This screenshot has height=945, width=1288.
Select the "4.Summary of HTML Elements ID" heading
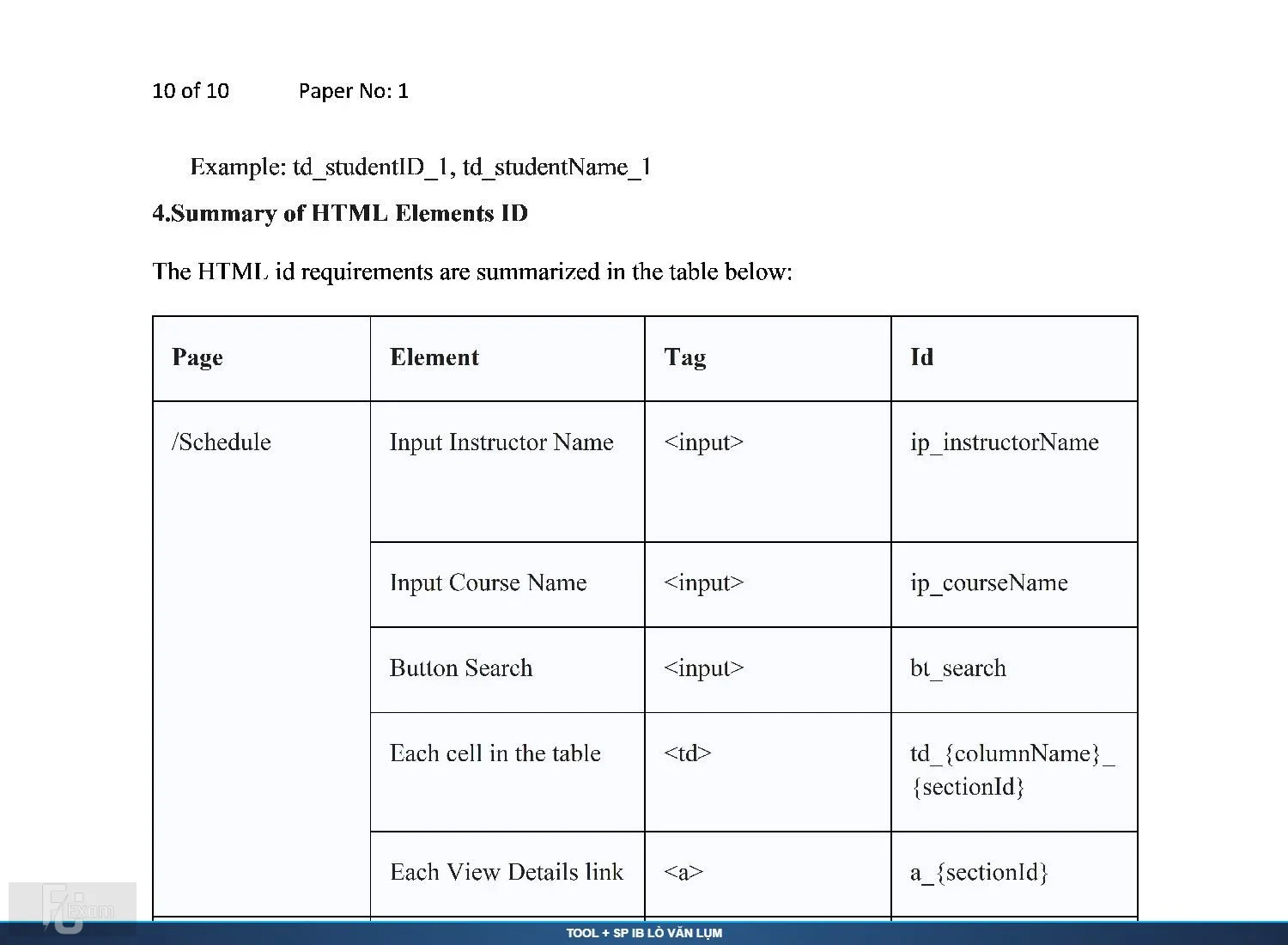(340, 213)
